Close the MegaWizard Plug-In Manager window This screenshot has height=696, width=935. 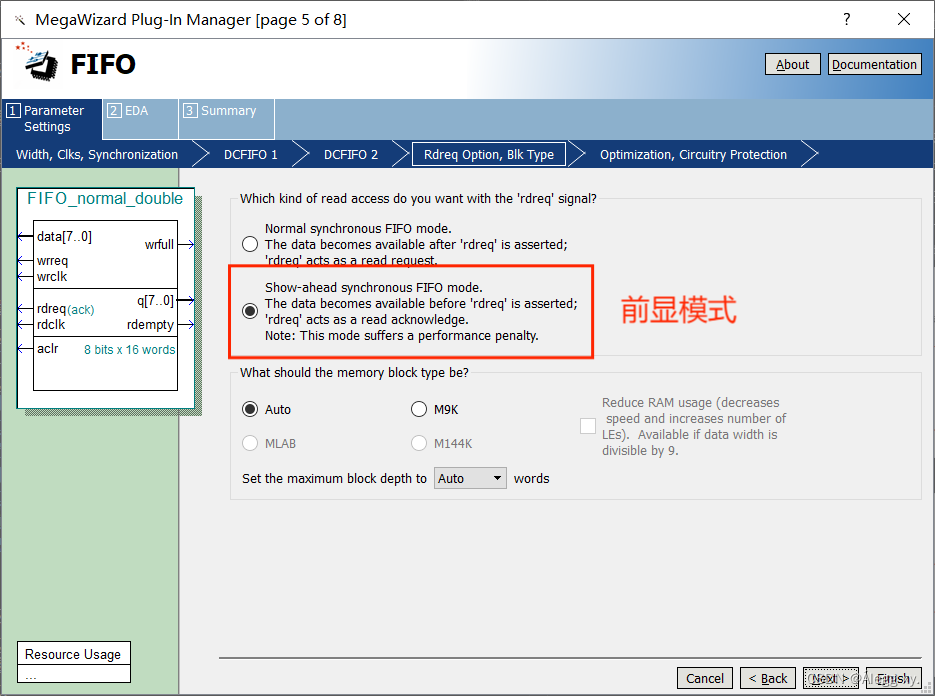(x=904, y=19)
